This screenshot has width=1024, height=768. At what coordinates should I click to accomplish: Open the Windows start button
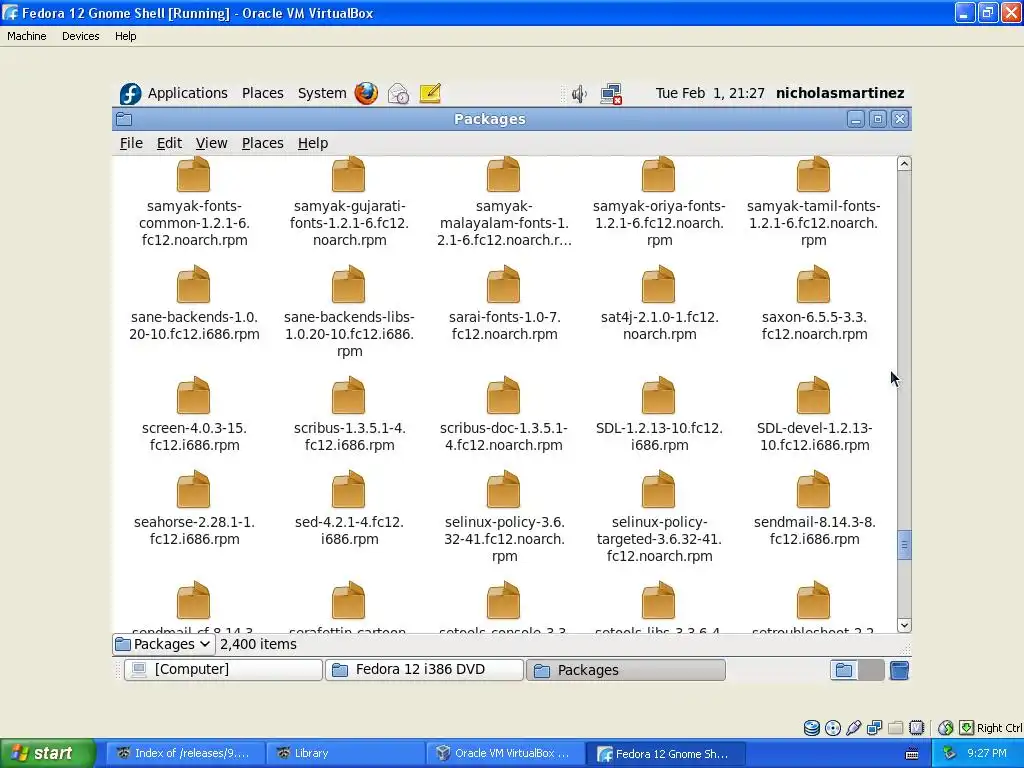47,753
